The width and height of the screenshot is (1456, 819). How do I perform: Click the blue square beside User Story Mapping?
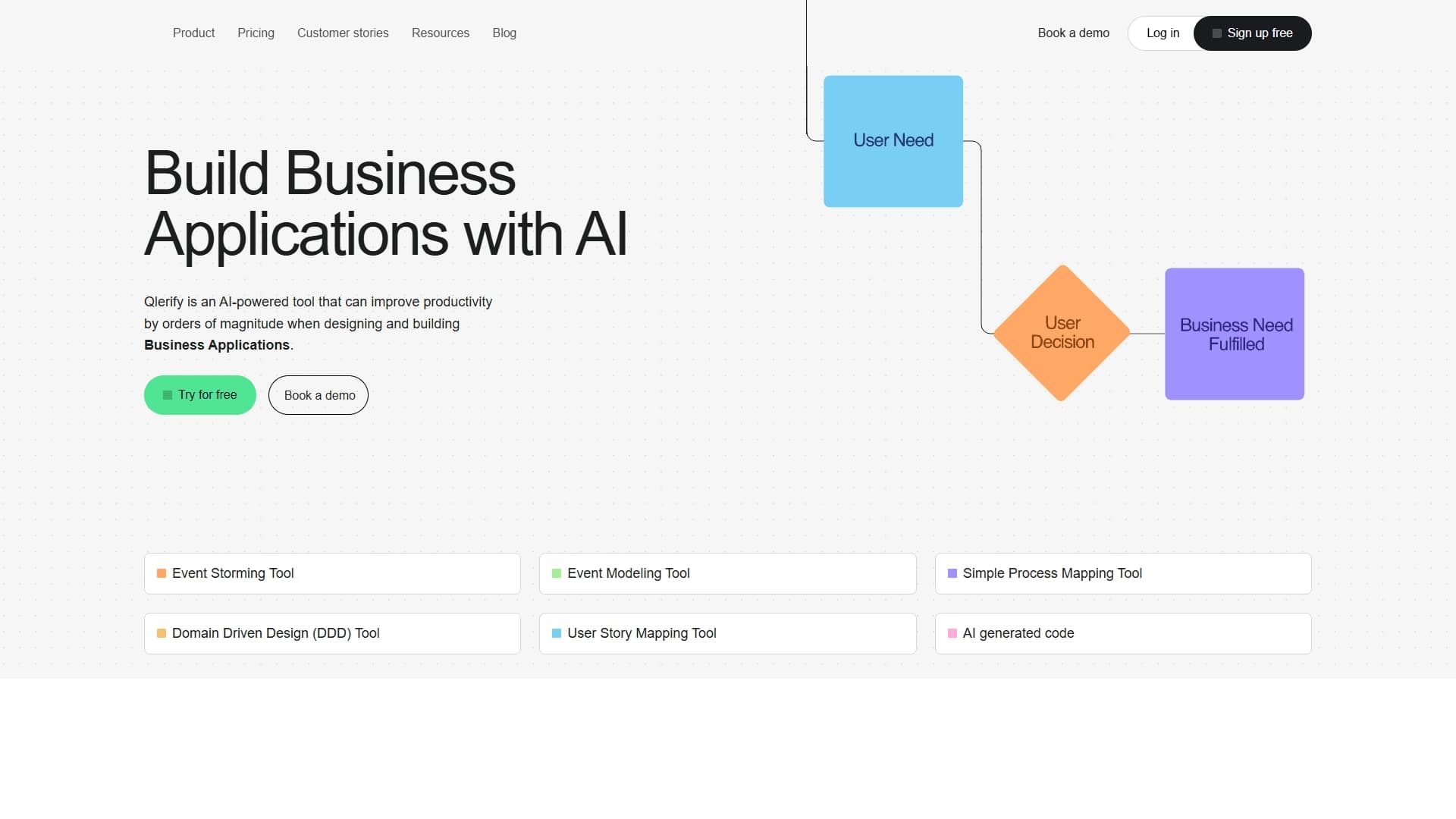[557, 633]
